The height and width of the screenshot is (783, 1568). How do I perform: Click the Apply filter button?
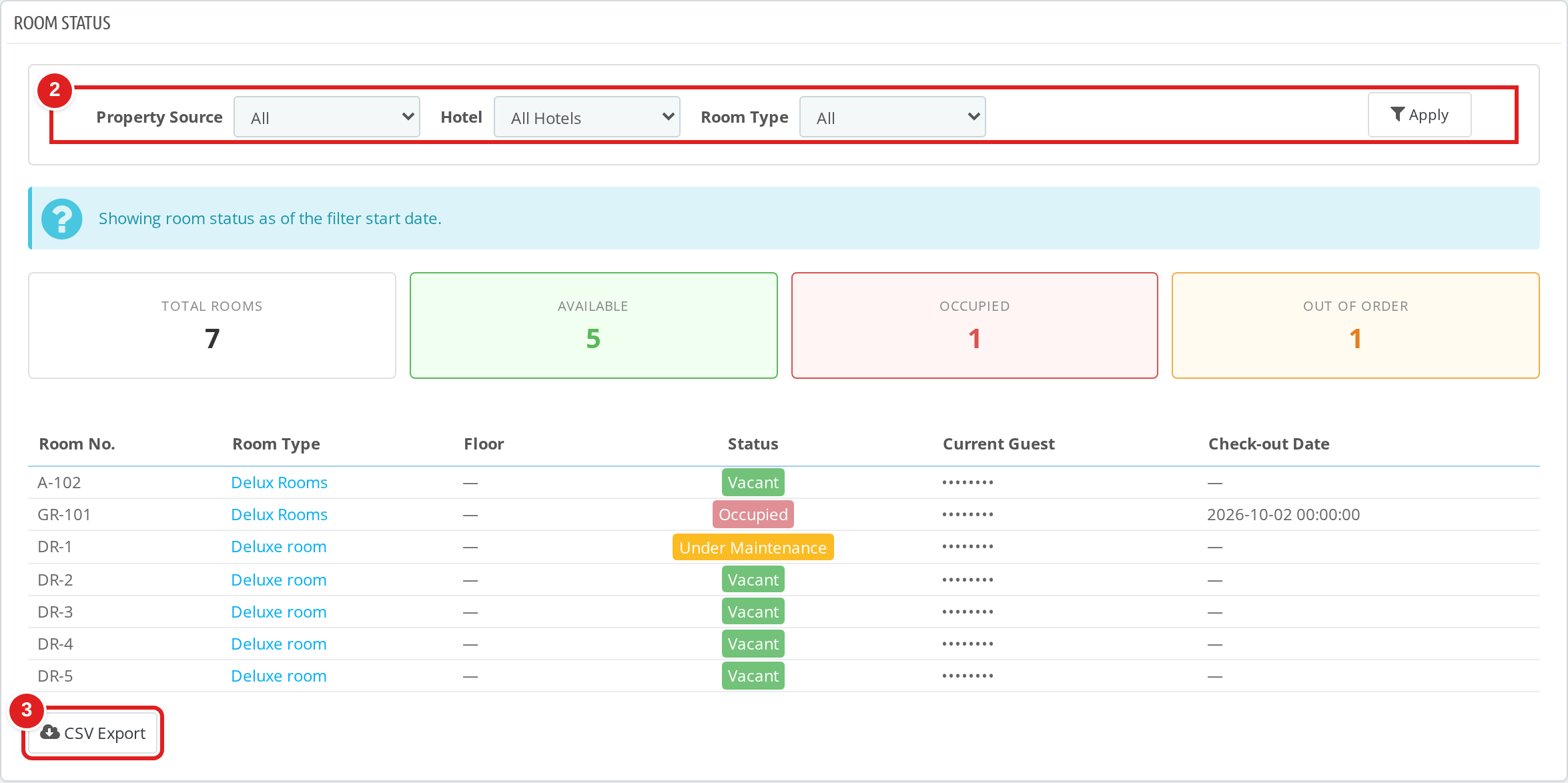tap(1420, 115)
